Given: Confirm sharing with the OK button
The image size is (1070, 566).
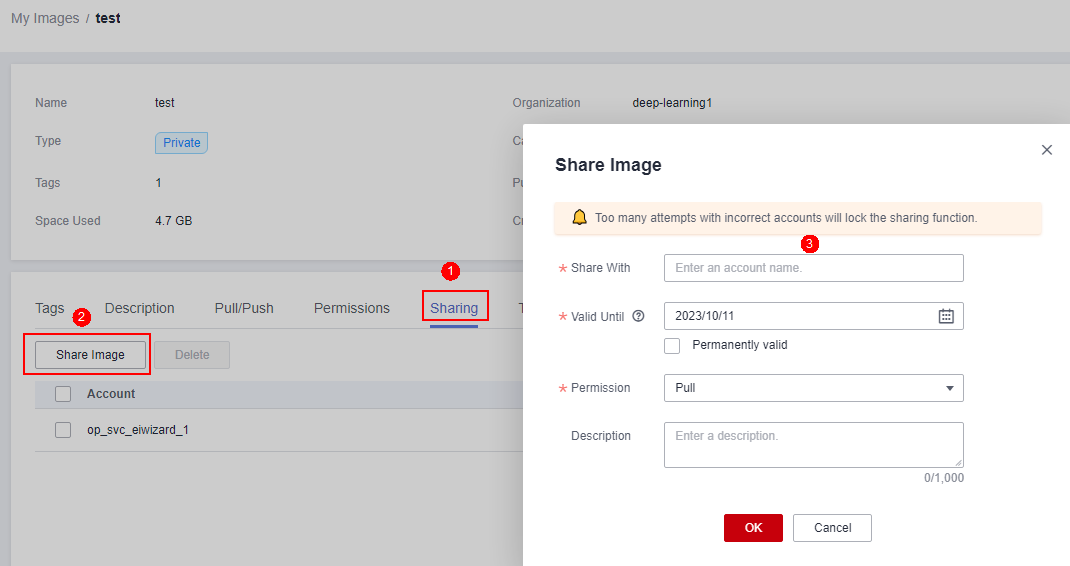Looking at the screenshot, I should click(753, 528).
